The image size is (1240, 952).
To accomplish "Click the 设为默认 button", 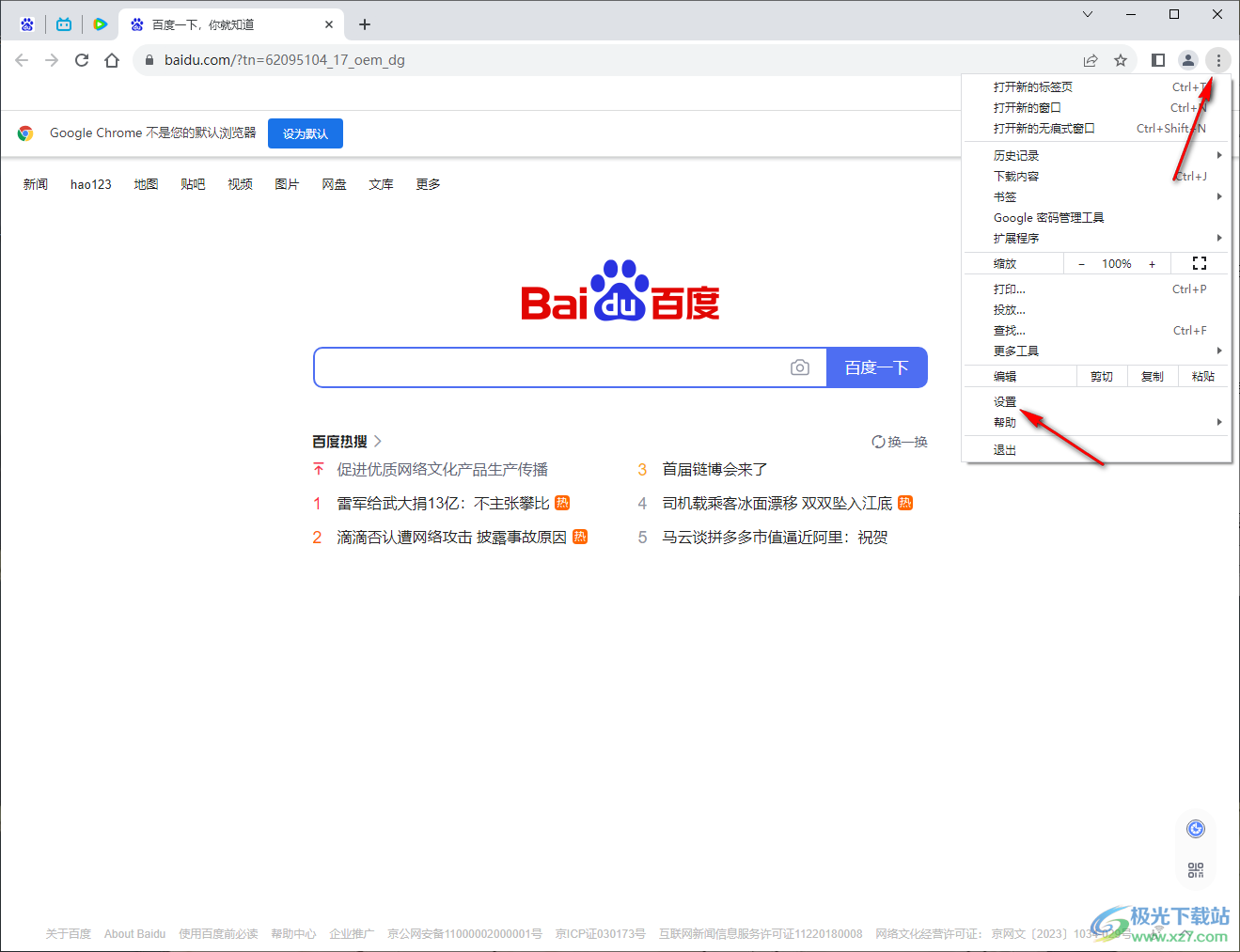I will point(306,133).
